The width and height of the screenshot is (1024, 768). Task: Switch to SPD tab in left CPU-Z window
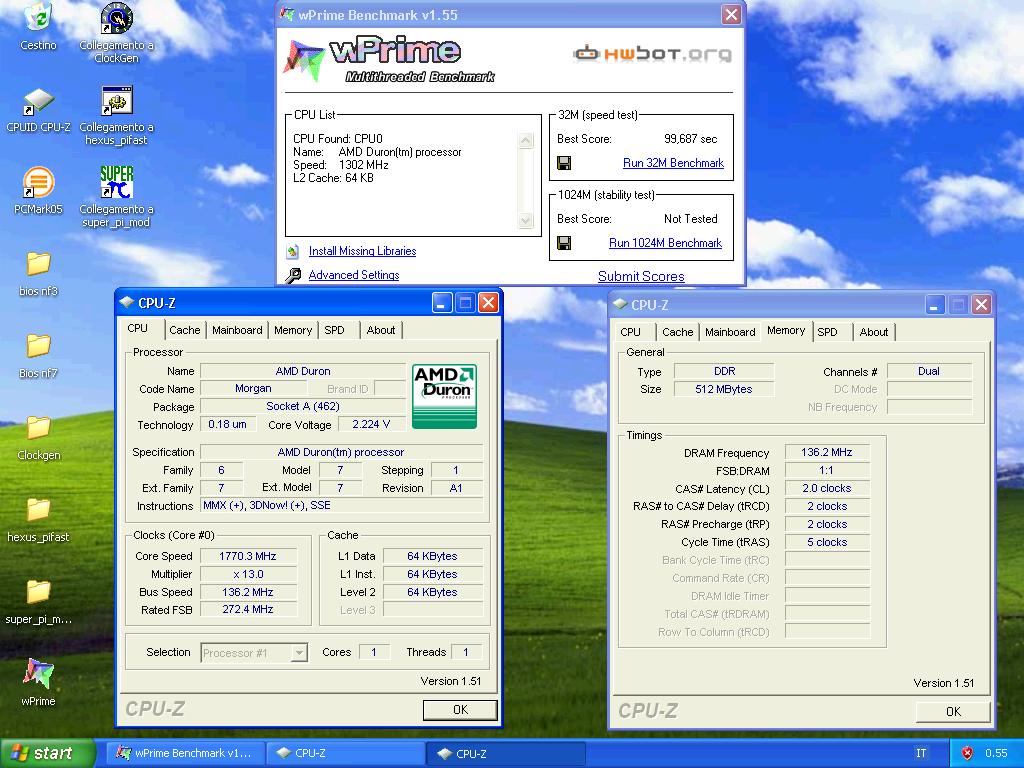[334, 330]
